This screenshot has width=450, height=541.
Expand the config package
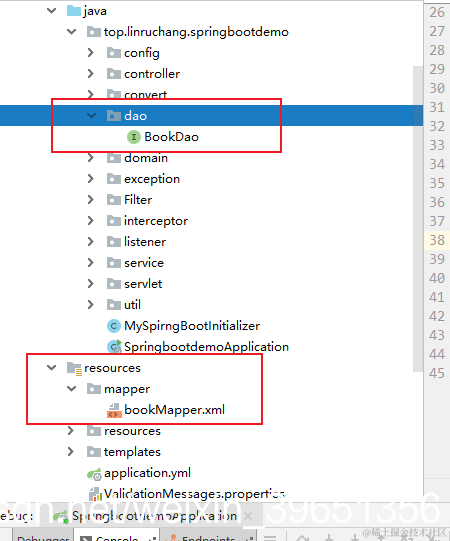(91, 53)
